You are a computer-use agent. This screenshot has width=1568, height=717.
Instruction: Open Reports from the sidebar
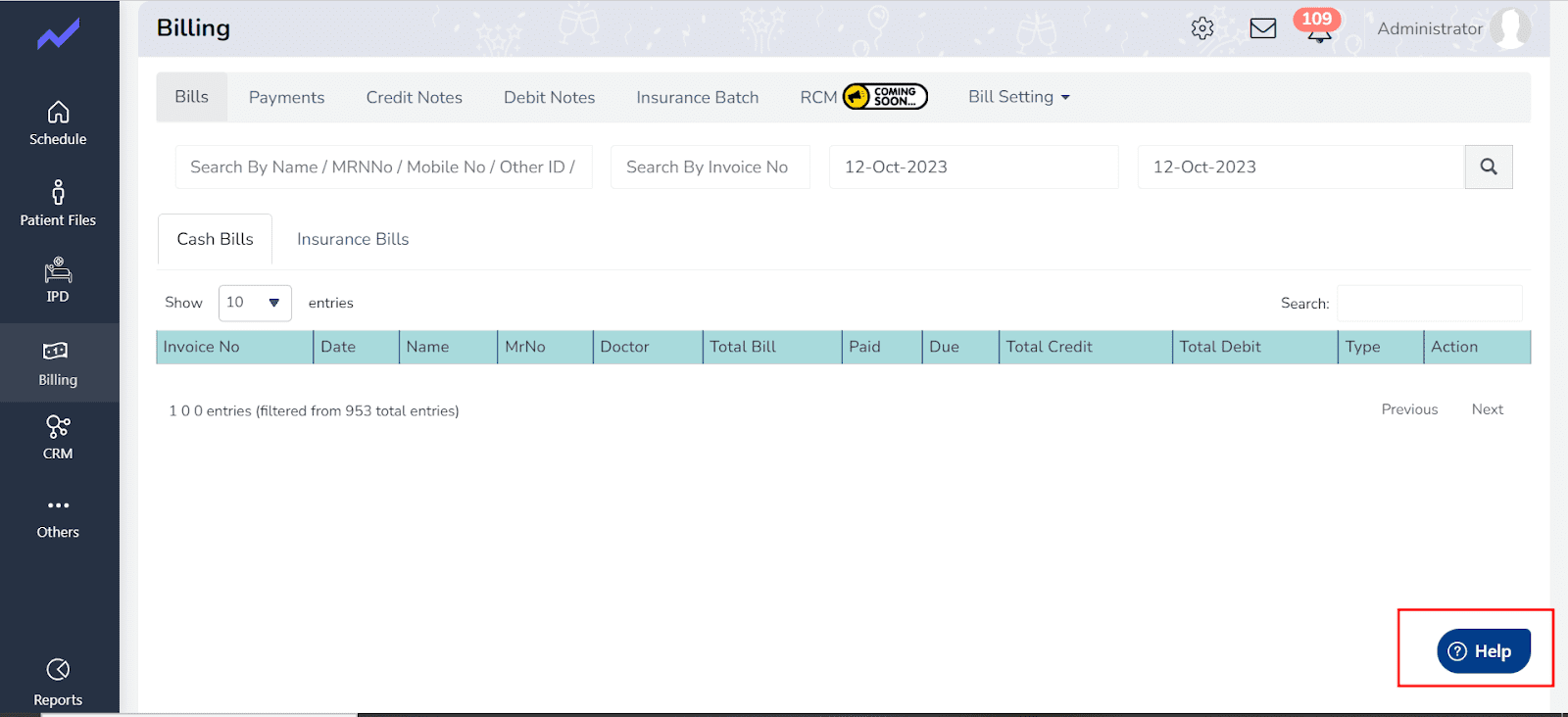(x=58, y=683)
